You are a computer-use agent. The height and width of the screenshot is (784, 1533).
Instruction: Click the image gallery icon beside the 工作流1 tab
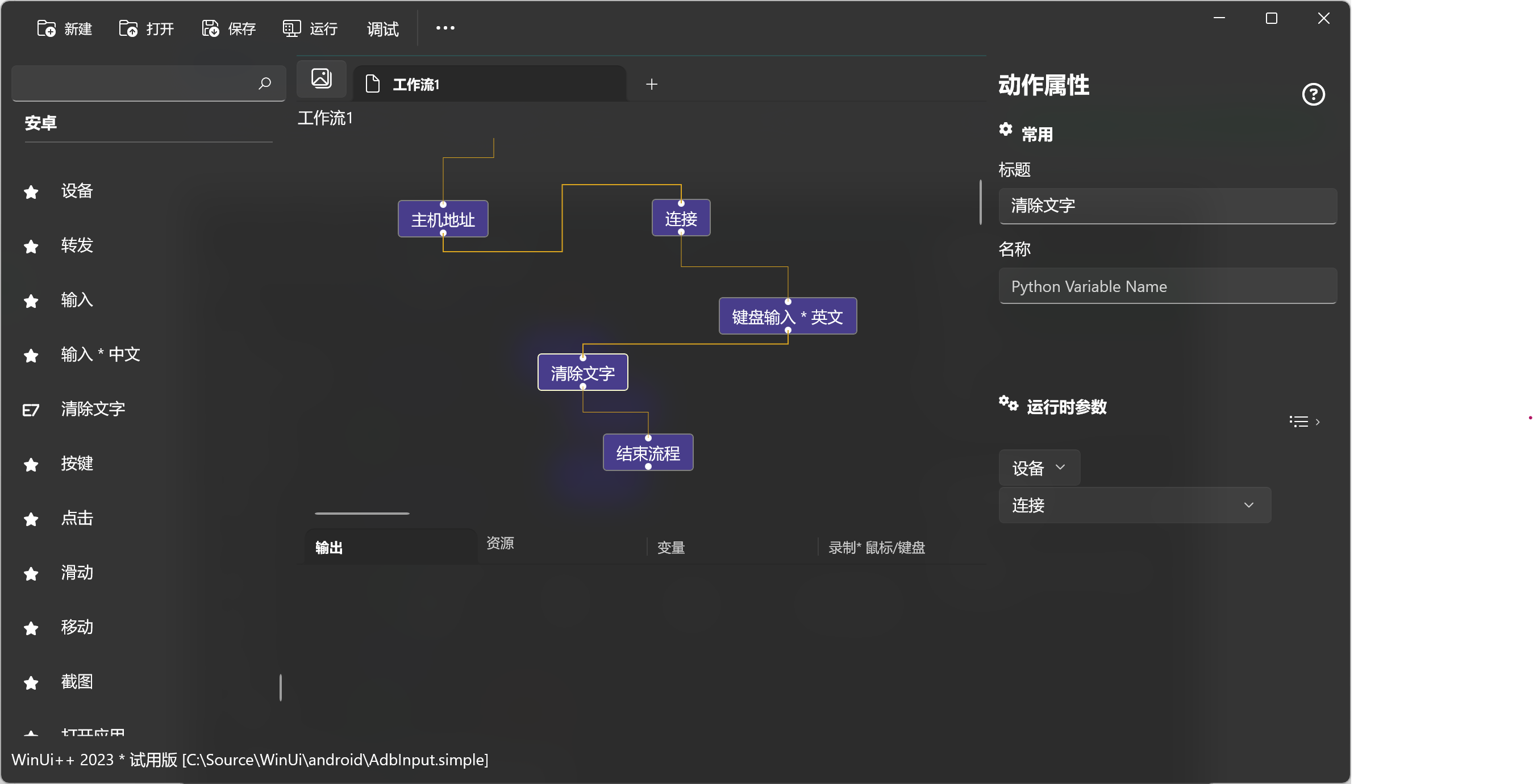pos(322,78)
